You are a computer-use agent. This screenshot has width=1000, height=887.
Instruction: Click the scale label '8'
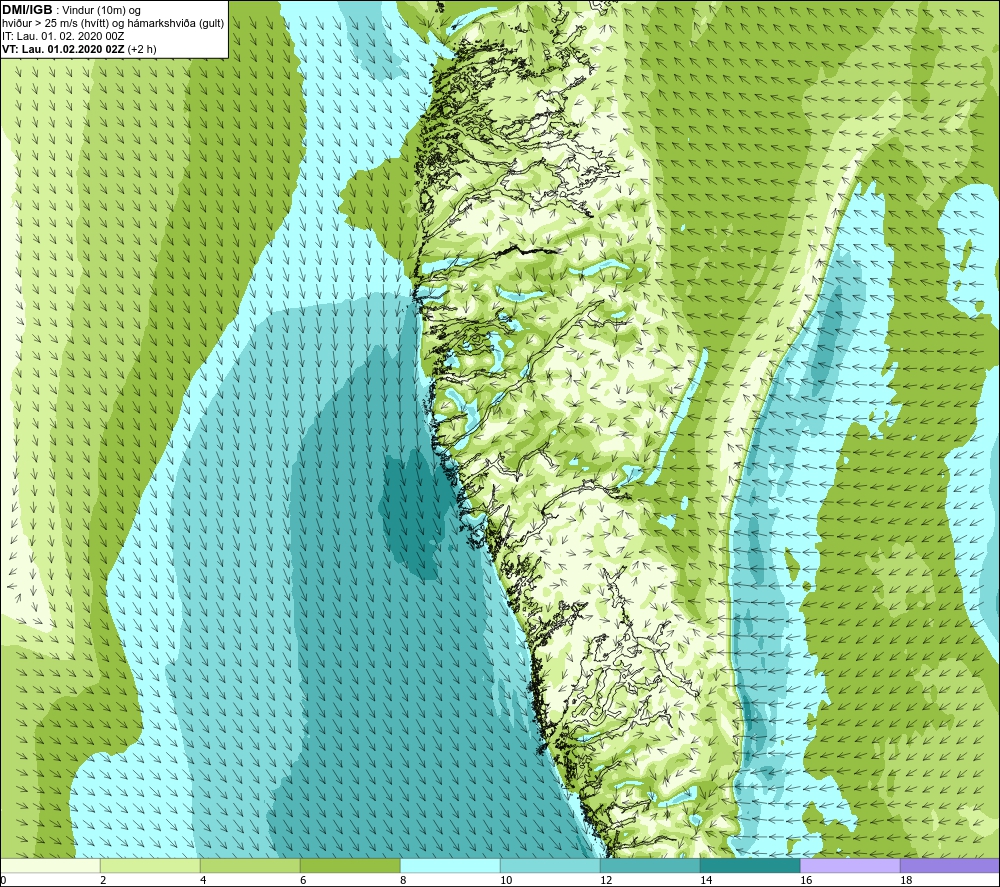(403, 881)
